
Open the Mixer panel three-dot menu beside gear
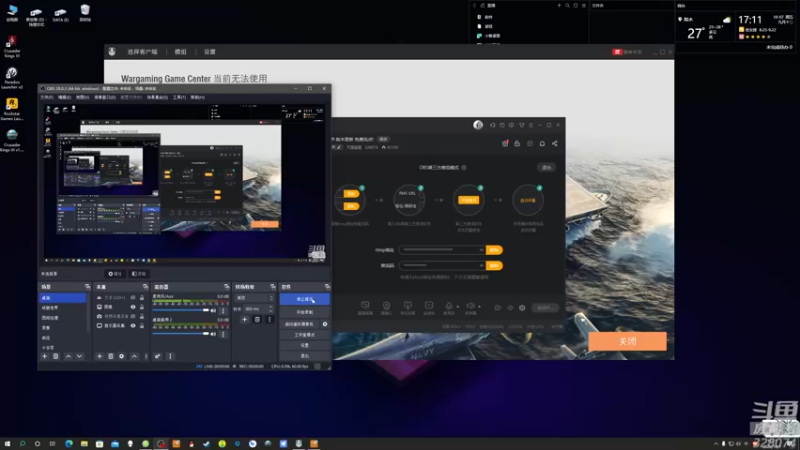(x=170, y=356)
